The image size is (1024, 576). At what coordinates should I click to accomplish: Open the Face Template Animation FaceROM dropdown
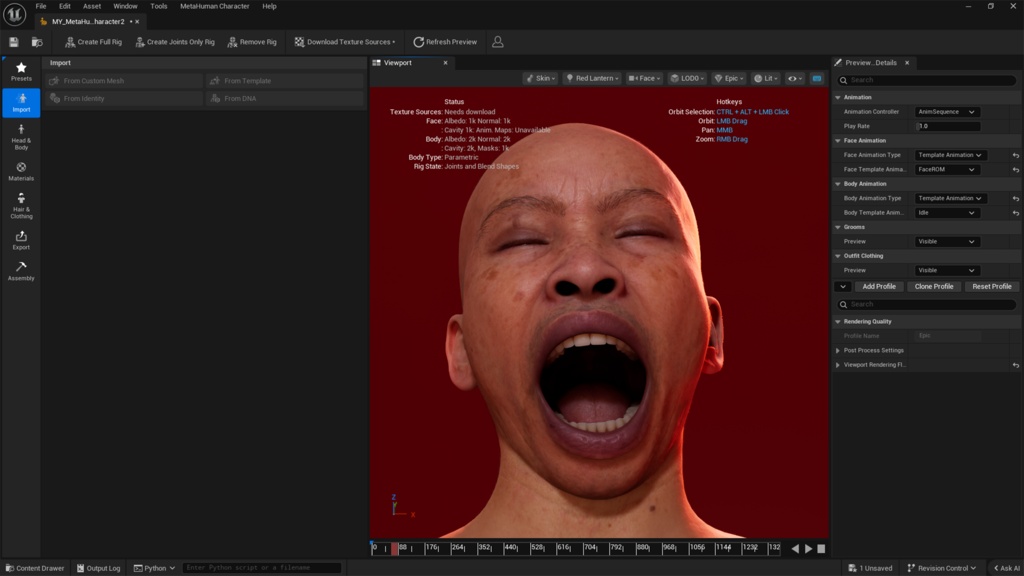point(946,169)
